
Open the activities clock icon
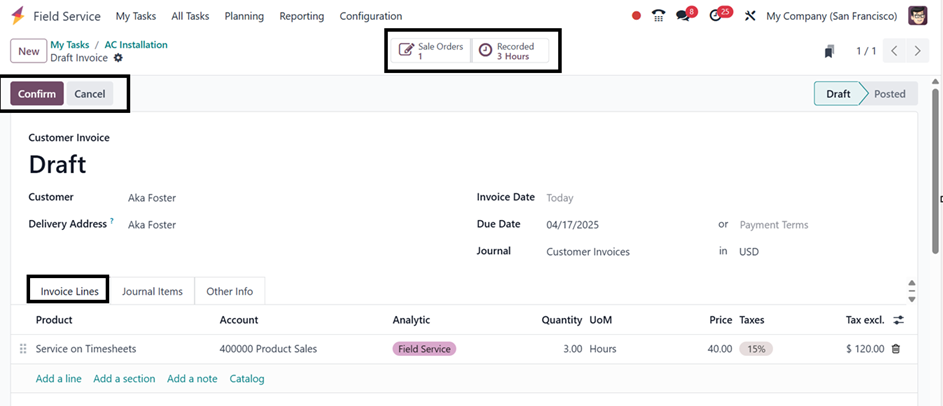click(x=715, y=16)
